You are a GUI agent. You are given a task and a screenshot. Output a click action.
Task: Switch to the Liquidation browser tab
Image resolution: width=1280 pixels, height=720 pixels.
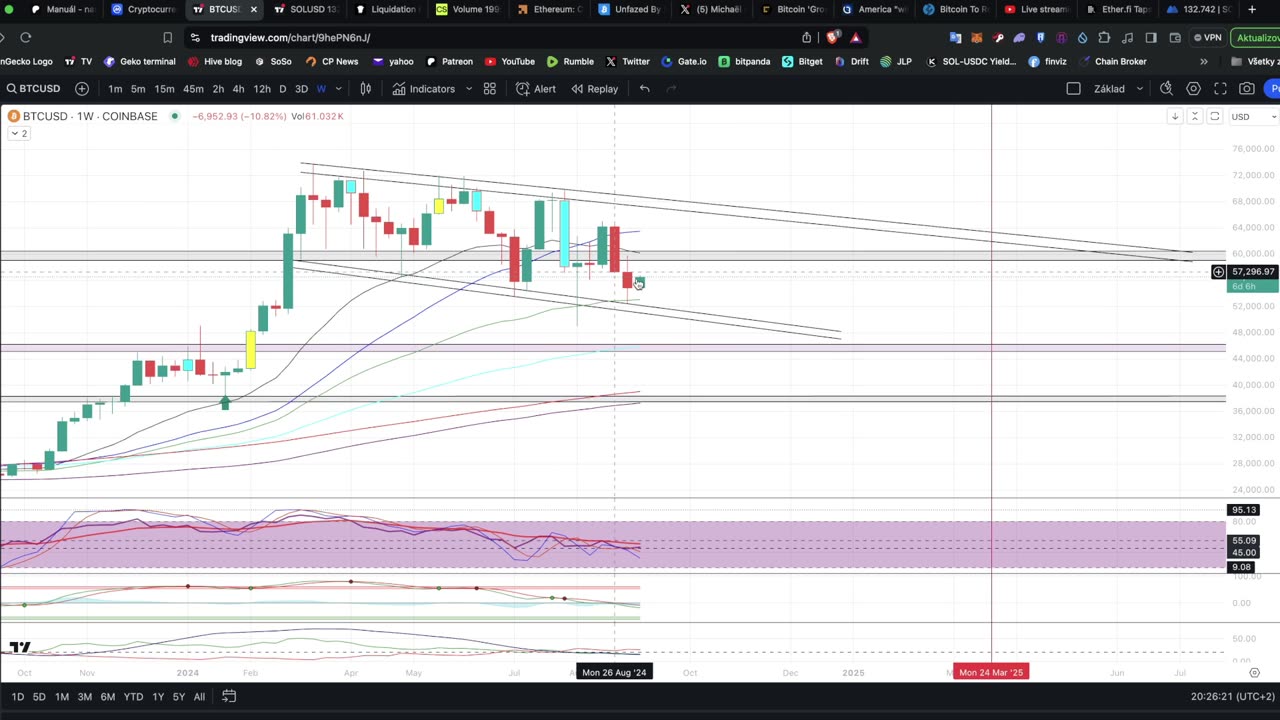(387, 9)
